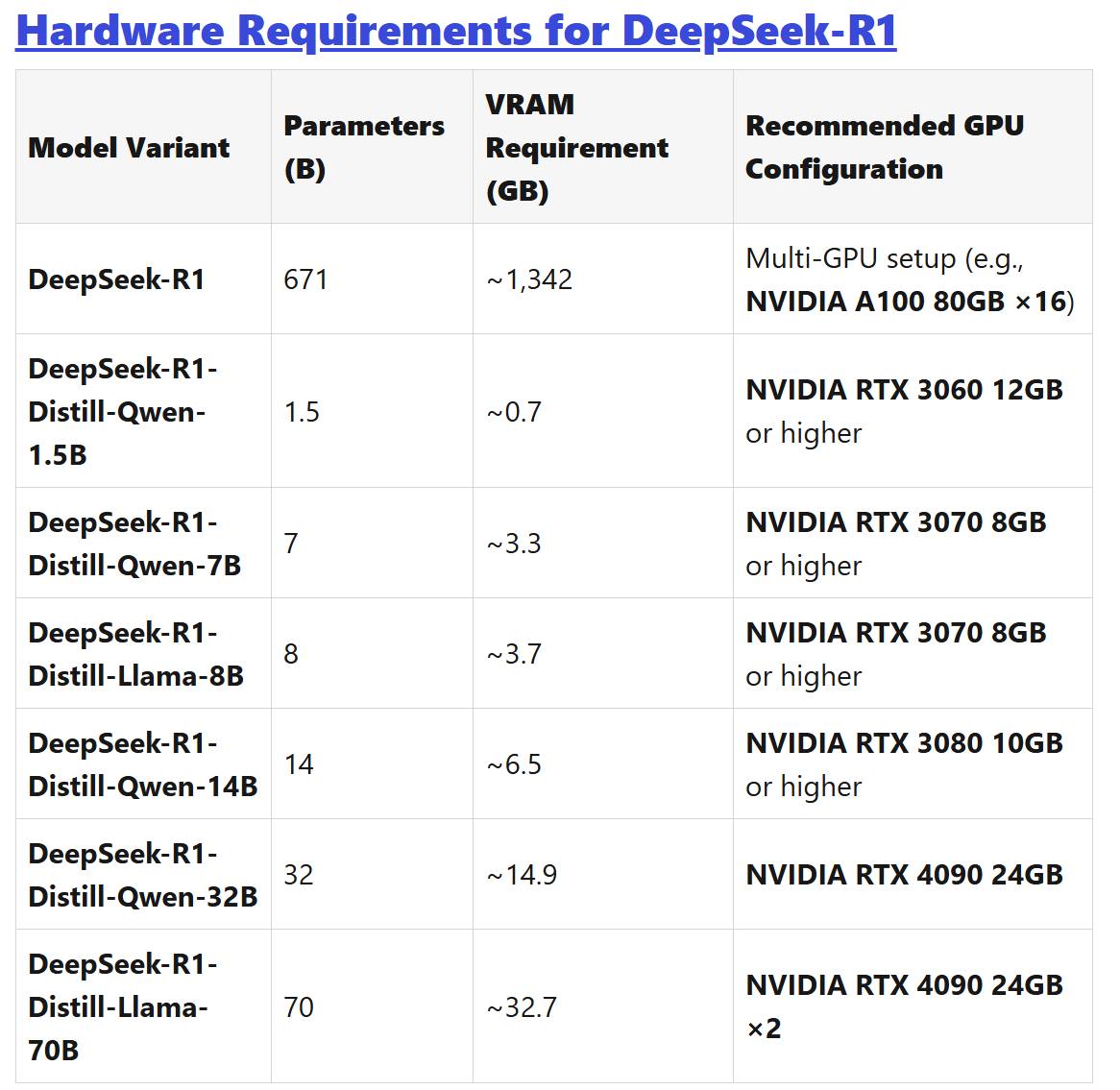The height and width of the screenshot is (1090, 1120).
Task: Click the Recommended GPU Configuration header
Action: point(913,147)
